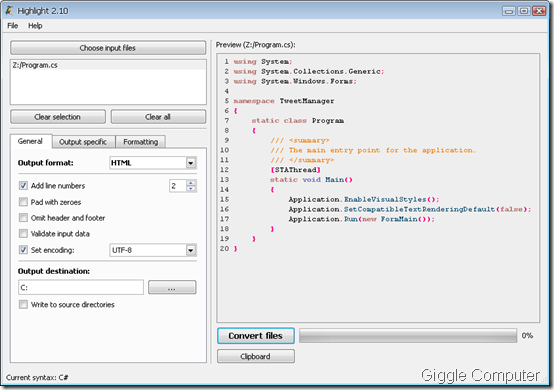The height and width of the screenshot is (390, 554).
Task: Select Z:/Program.cs in input file list
Action: (x=108, y=65)
